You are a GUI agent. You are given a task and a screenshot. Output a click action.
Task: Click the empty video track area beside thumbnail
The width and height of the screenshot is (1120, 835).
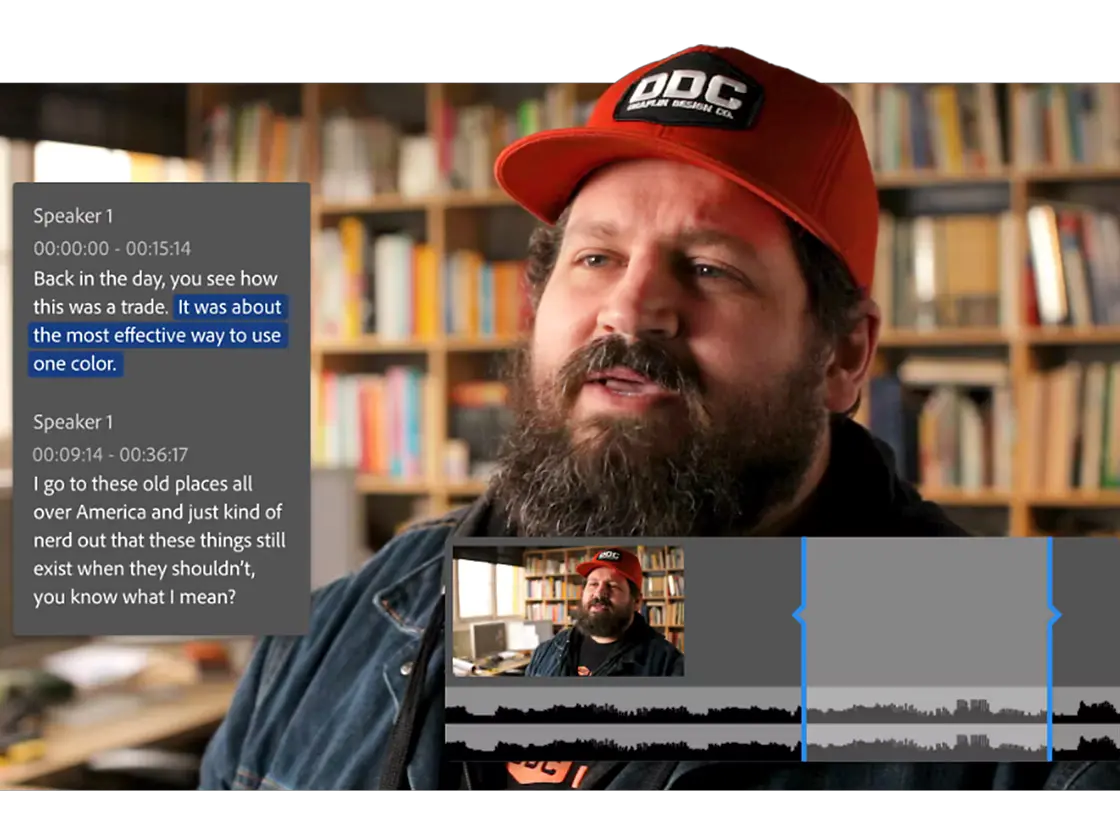tap(742, 611)
